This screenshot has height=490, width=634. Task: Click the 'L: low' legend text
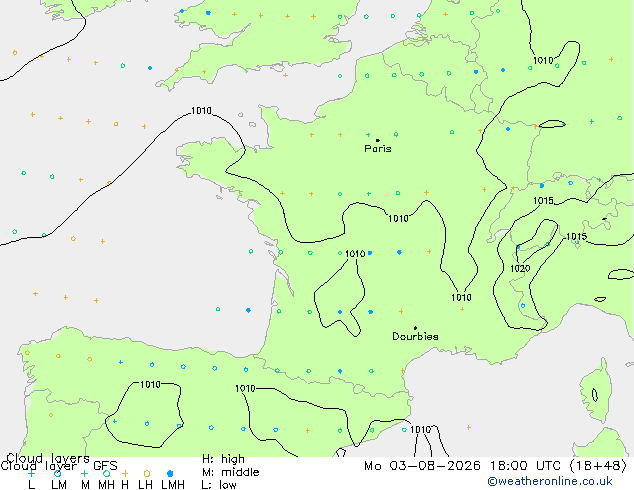click(x=219, y=485)
